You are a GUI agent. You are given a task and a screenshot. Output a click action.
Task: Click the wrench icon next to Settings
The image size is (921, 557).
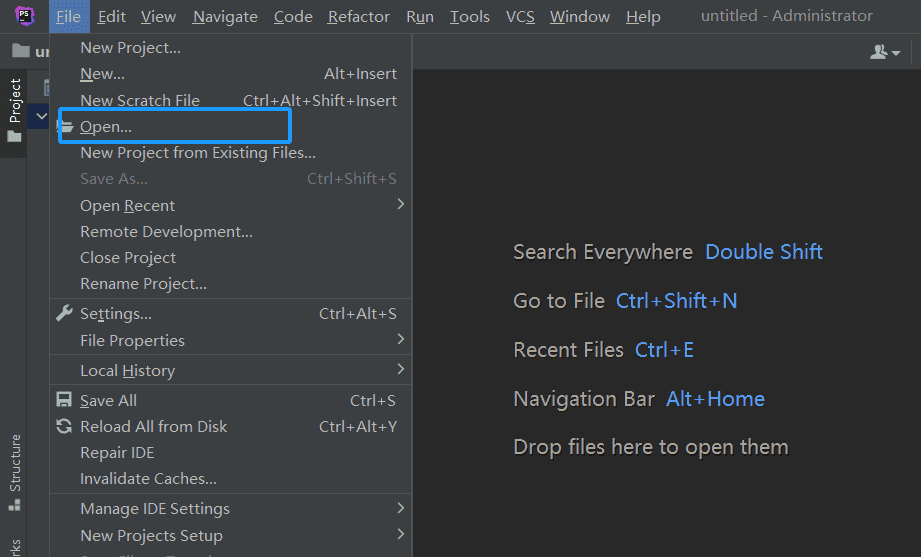click(x=65, y=314)
